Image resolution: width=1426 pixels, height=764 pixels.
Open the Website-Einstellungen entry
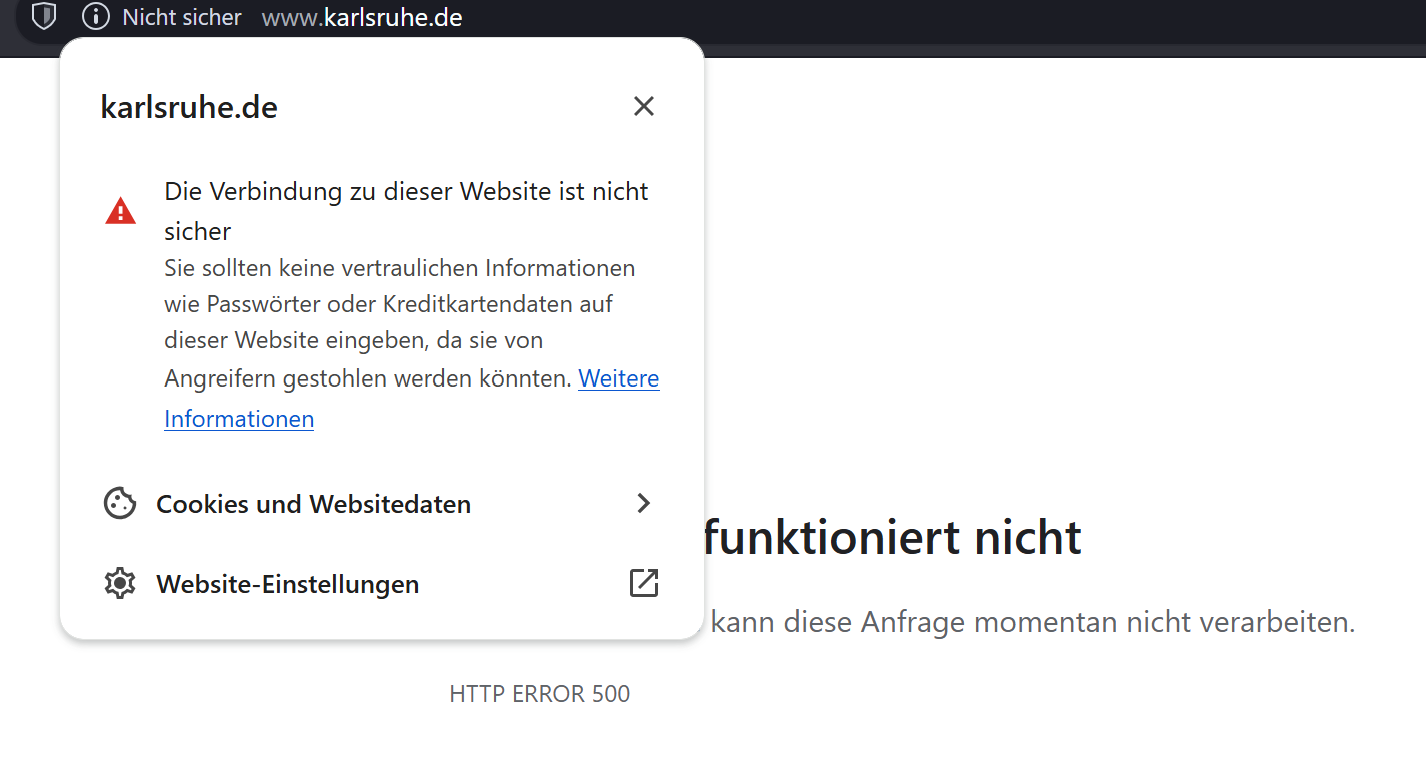(x=288, y=584)
